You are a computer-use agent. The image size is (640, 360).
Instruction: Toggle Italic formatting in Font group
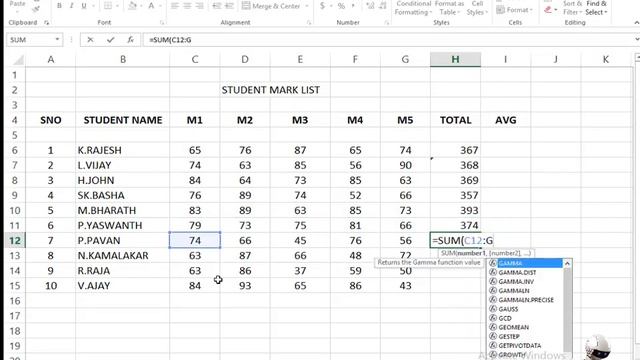coord(71,6)
